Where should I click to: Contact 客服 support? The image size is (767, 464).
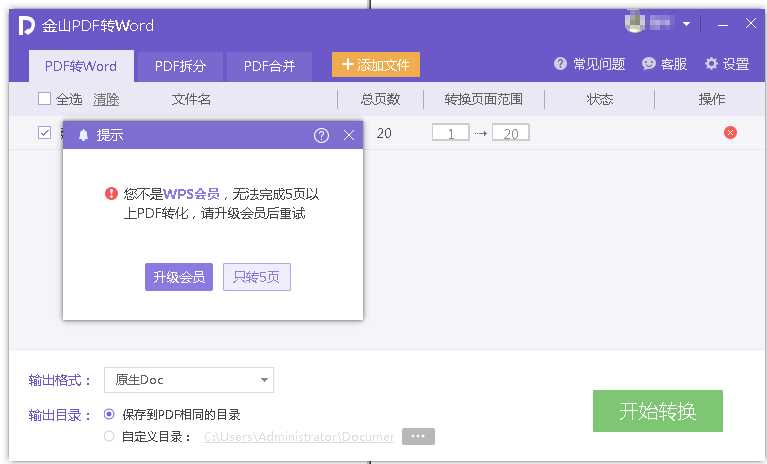coord(665,64)
